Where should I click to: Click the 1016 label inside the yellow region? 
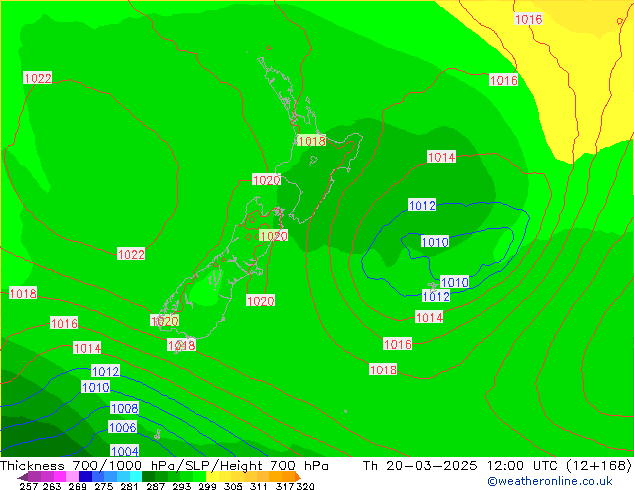(528, 19)
